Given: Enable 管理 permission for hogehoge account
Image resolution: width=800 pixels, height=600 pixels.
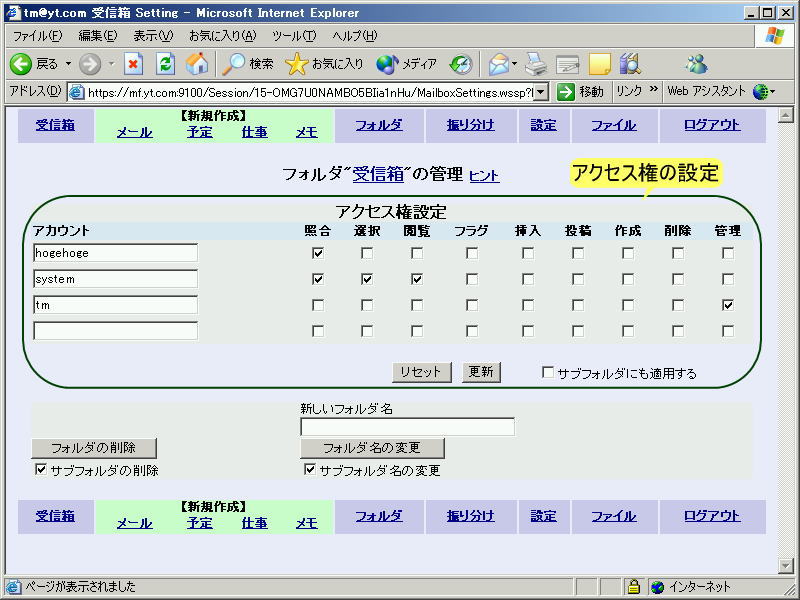Looking at the screenshot, I should tap(728, 253).
